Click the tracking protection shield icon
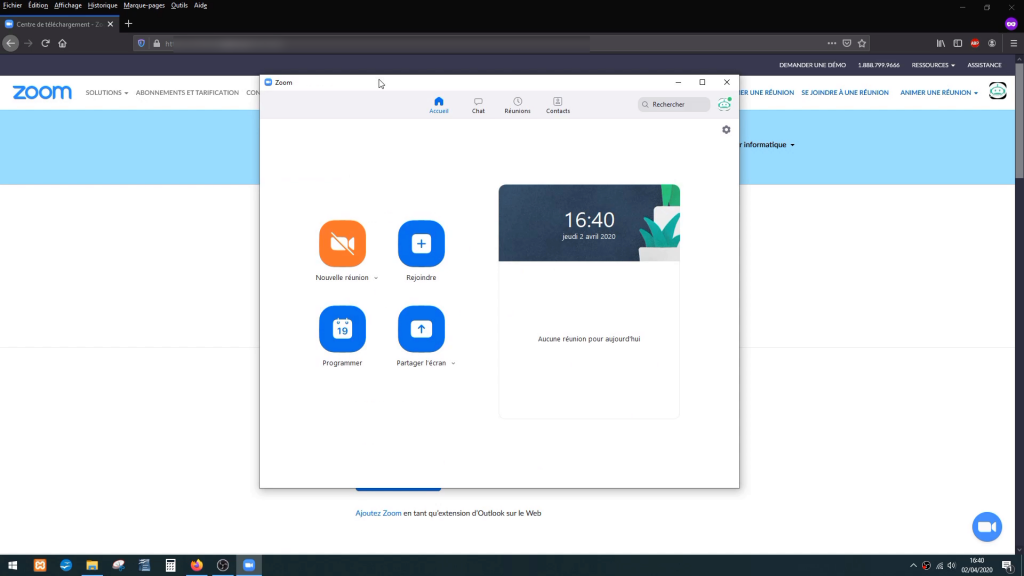This screenshot has width=1024, height=576. [141, 43]
